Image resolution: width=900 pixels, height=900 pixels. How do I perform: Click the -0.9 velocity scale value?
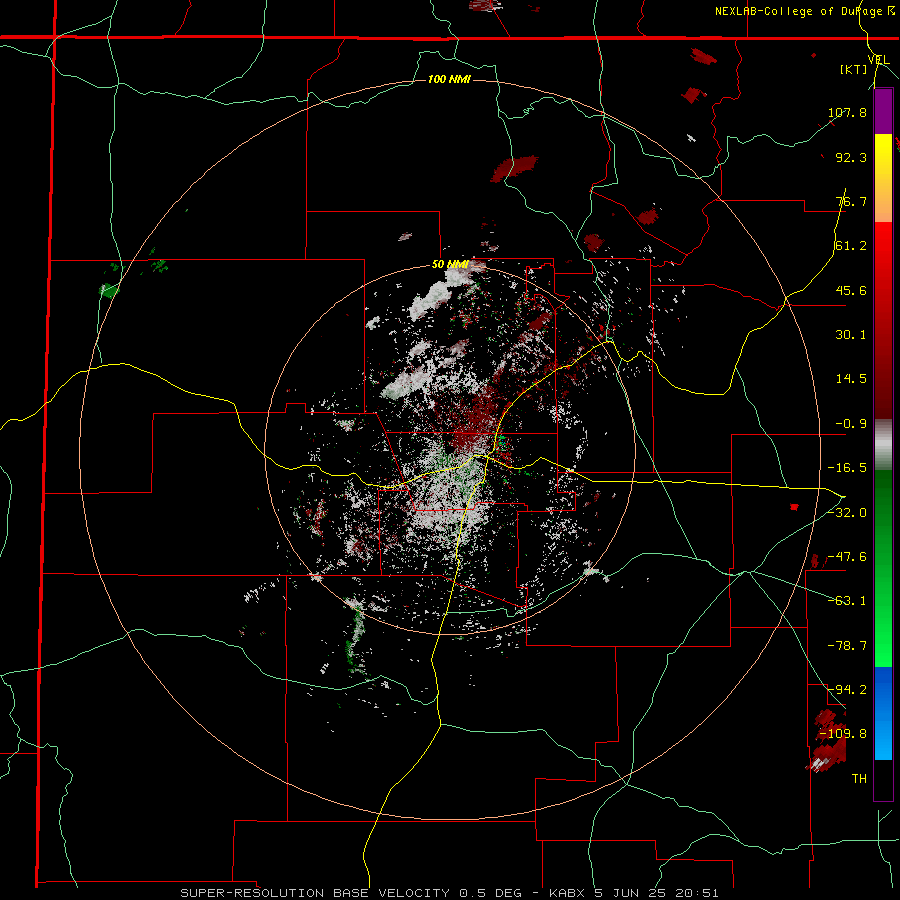tap(851, 424)
